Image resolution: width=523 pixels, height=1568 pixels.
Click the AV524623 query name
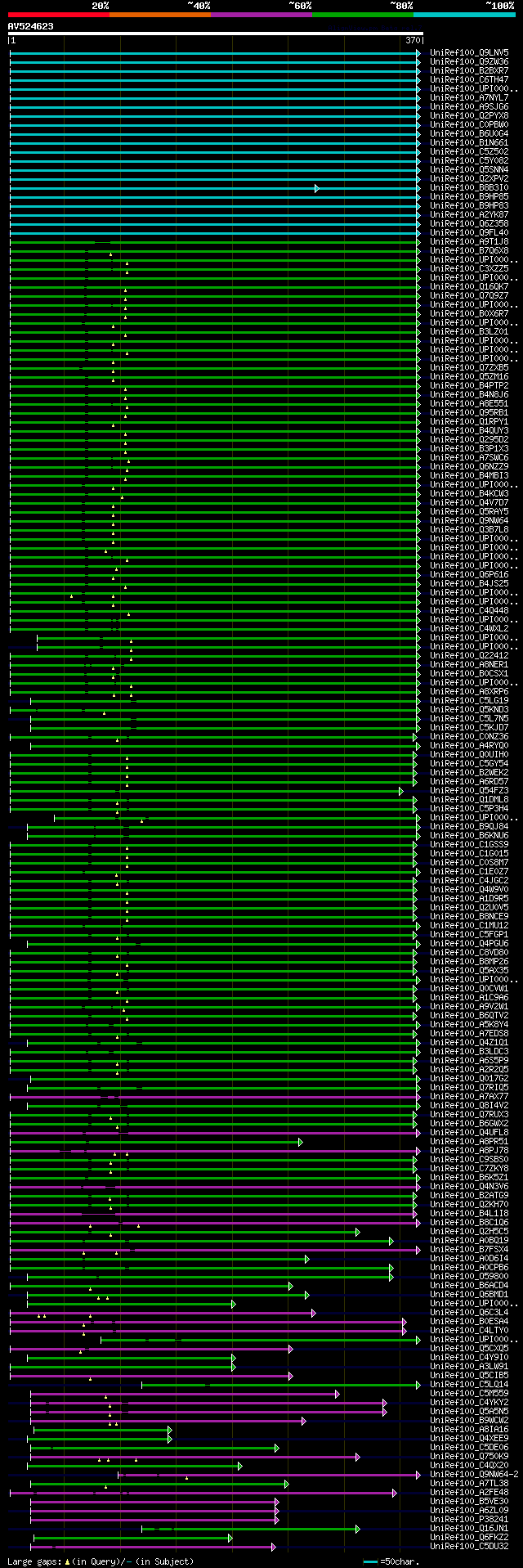(31, 26)
